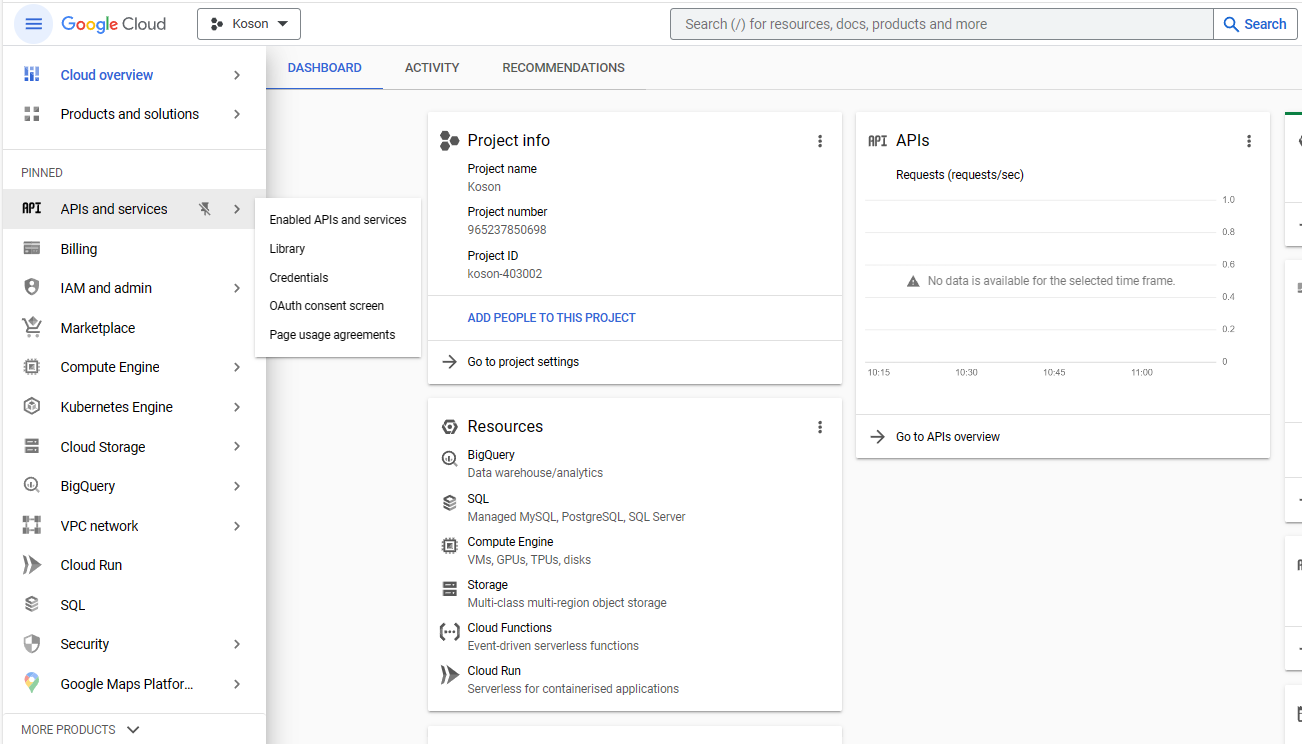Screen dimensions: 1302x744
Task: Open the Storage resource link
Action: click(x=488, y=585)
